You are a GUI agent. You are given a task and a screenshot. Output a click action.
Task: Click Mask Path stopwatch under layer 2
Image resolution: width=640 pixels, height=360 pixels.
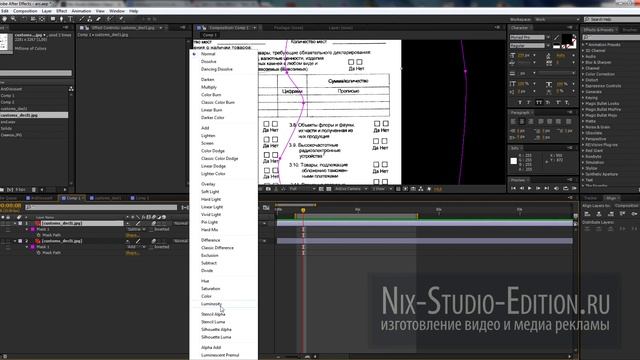coord(39,253)
